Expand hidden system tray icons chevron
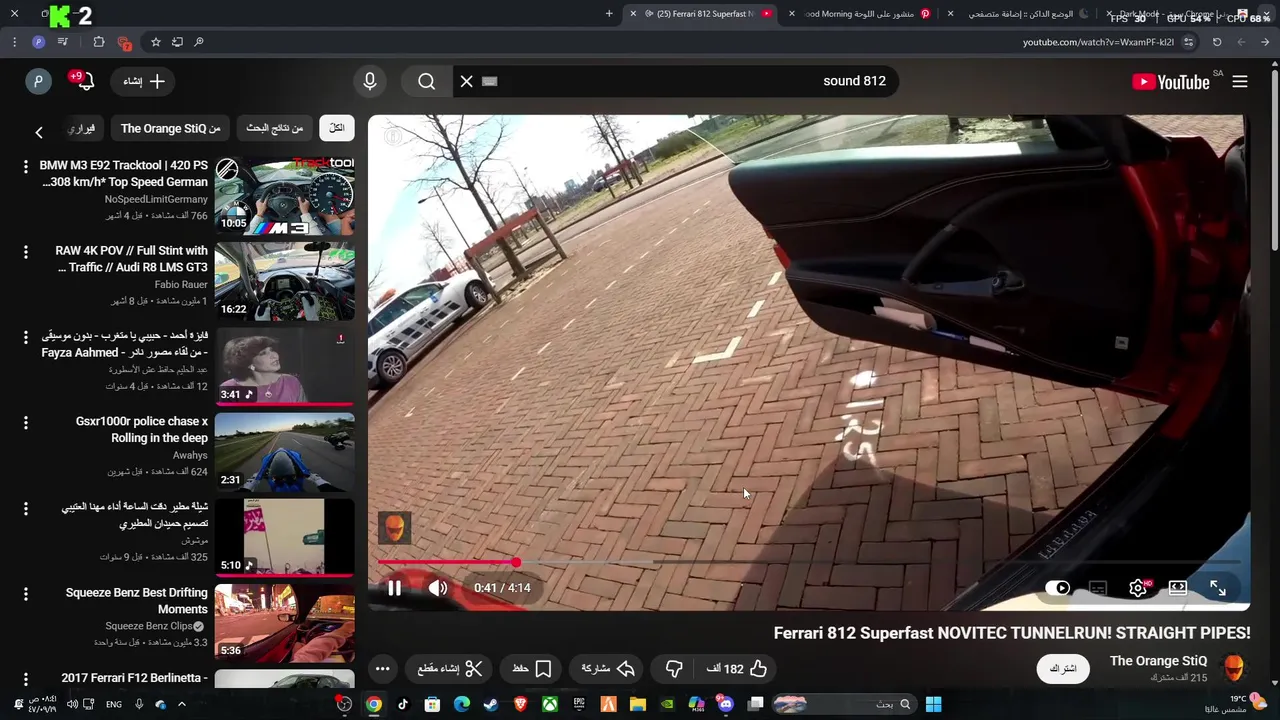 click(x=181, y=704)
